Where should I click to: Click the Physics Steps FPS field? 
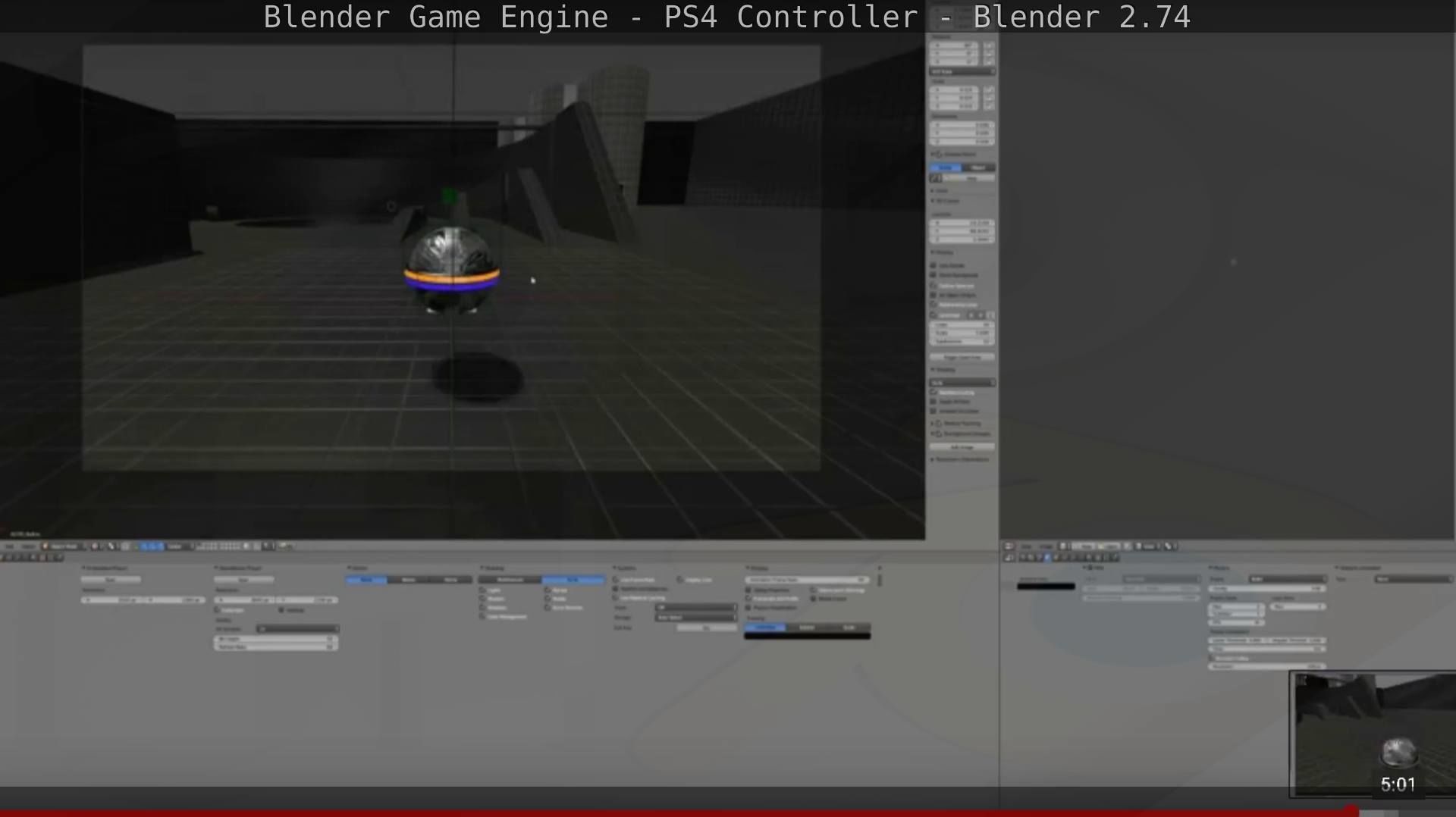[x=1235, y=622]
